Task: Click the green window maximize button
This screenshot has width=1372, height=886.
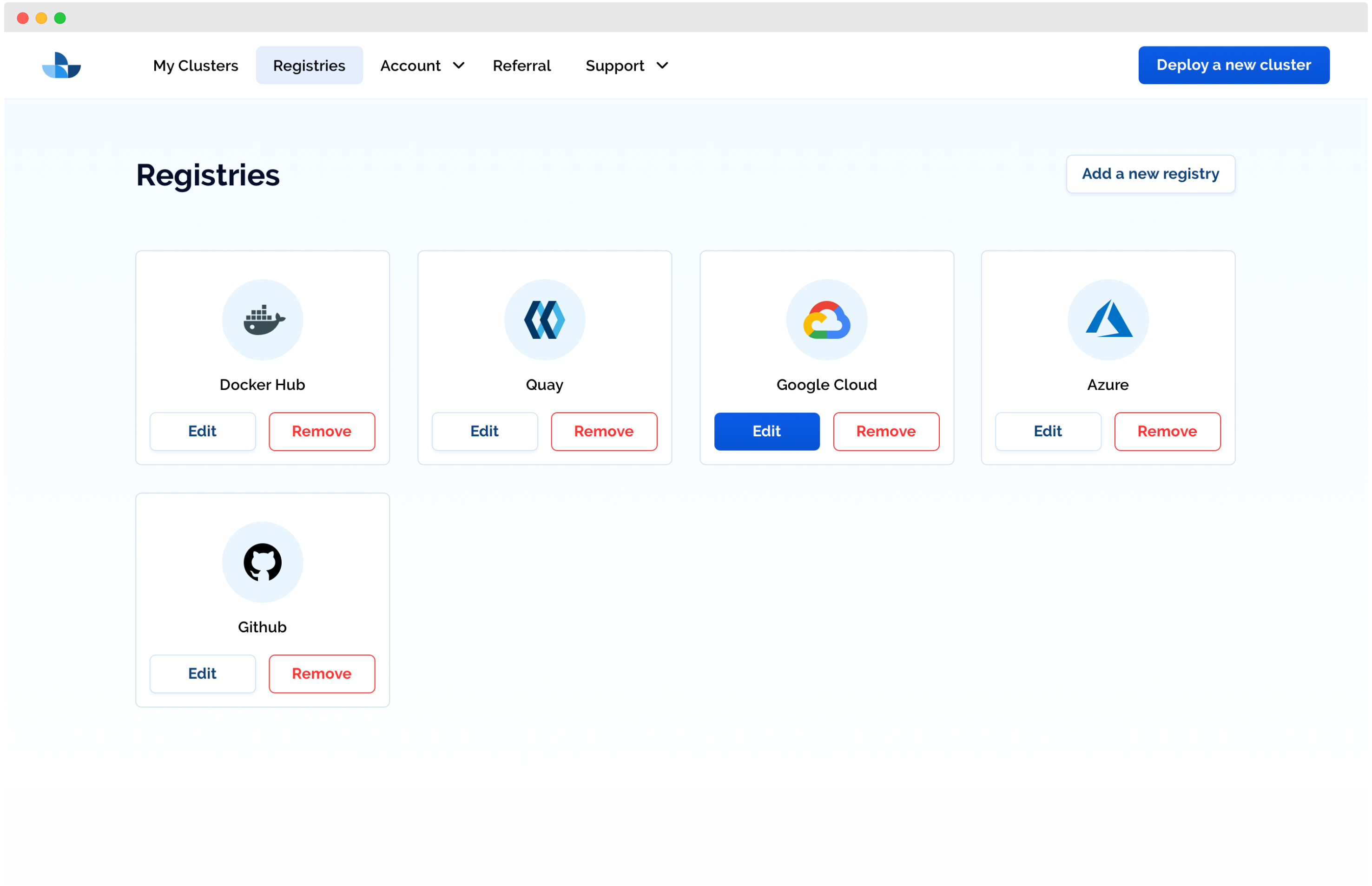Action: [x=60, y=19]
